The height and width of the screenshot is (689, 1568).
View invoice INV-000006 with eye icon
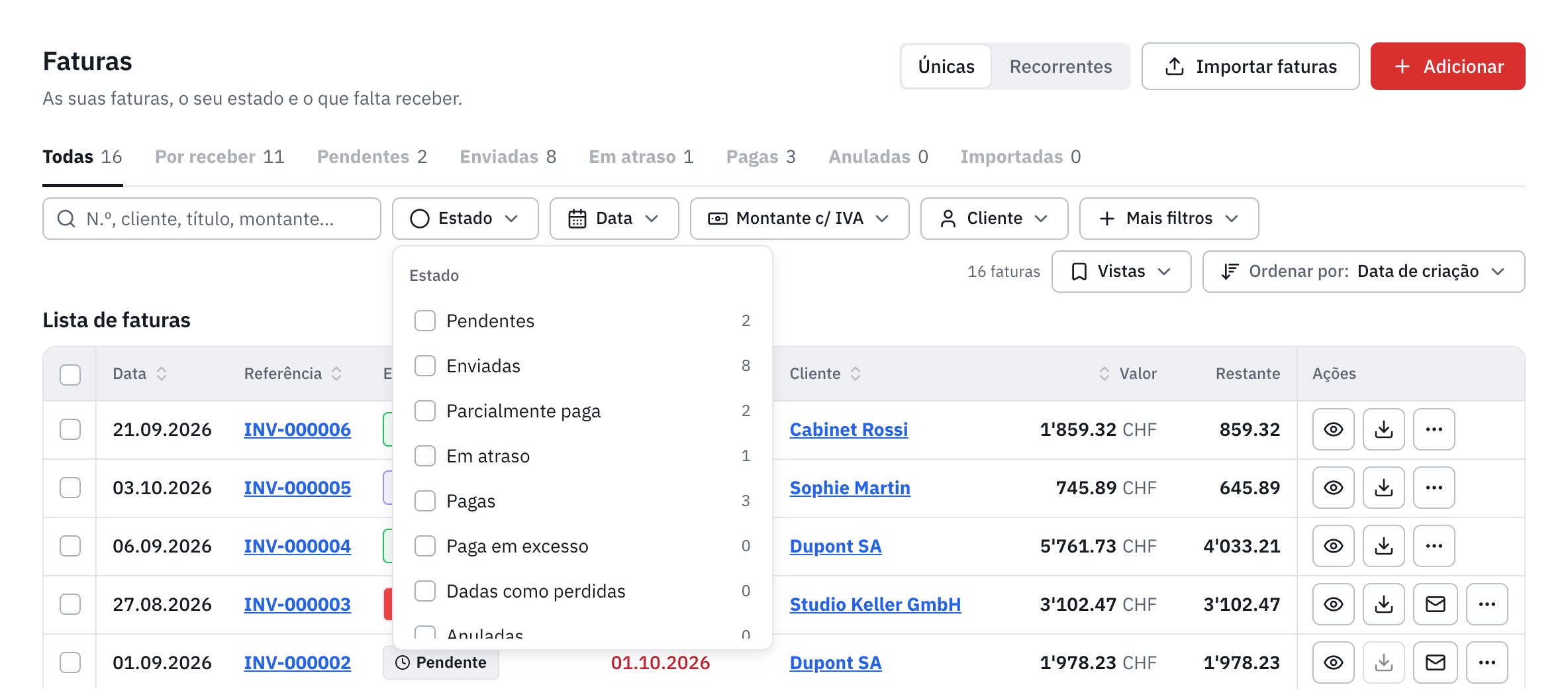[1333, 429]
